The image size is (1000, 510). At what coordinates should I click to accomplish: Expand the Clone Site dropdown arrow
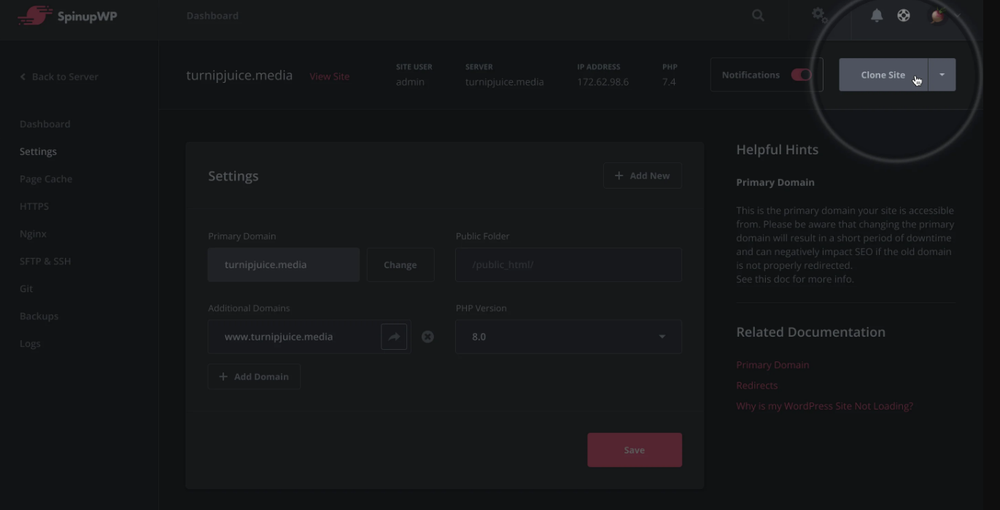click(x=942, y=75)
